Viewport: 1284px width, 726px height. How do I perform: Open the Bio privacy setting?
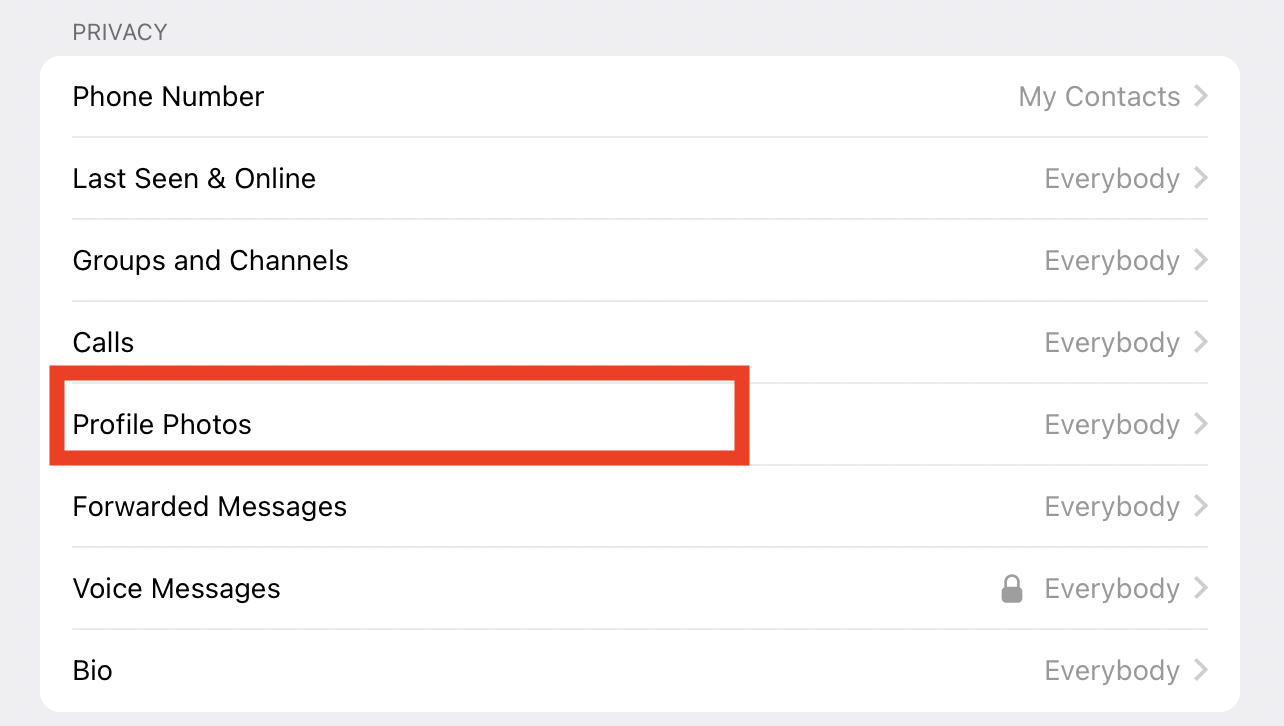(640, 671)
